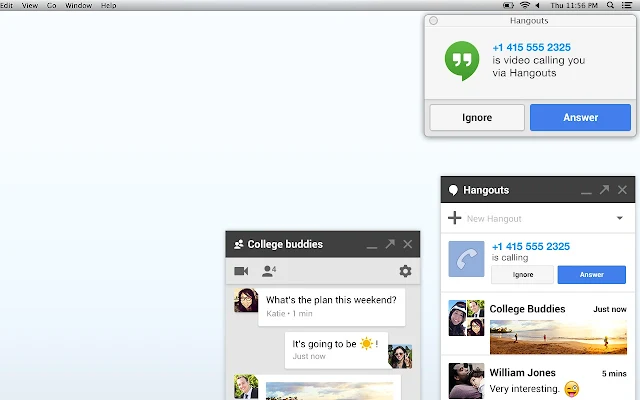Minimize the College buddies chat window
Screen dimensions: 640x400
[x=371, y=247]
